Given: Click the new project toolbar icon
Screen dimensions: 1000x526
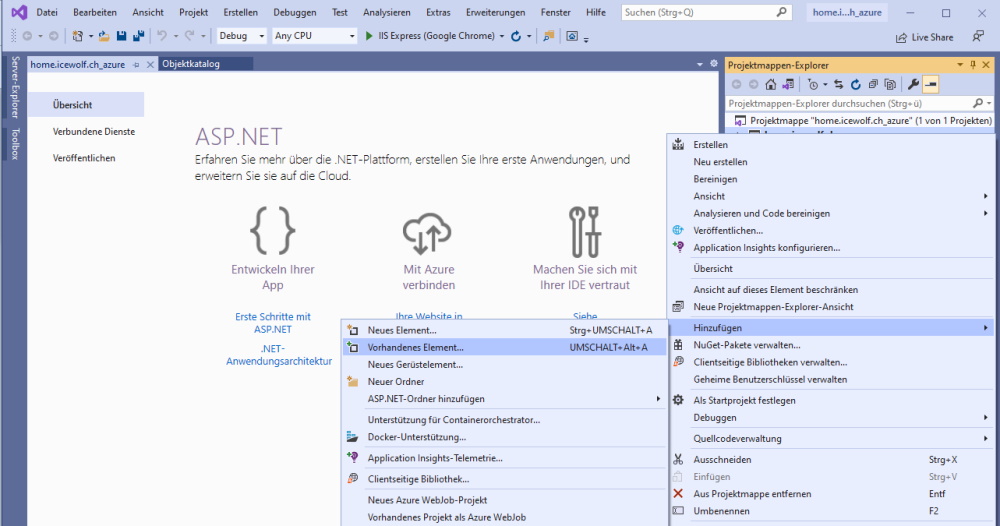Looking at the screenshot, I should 77,36.
